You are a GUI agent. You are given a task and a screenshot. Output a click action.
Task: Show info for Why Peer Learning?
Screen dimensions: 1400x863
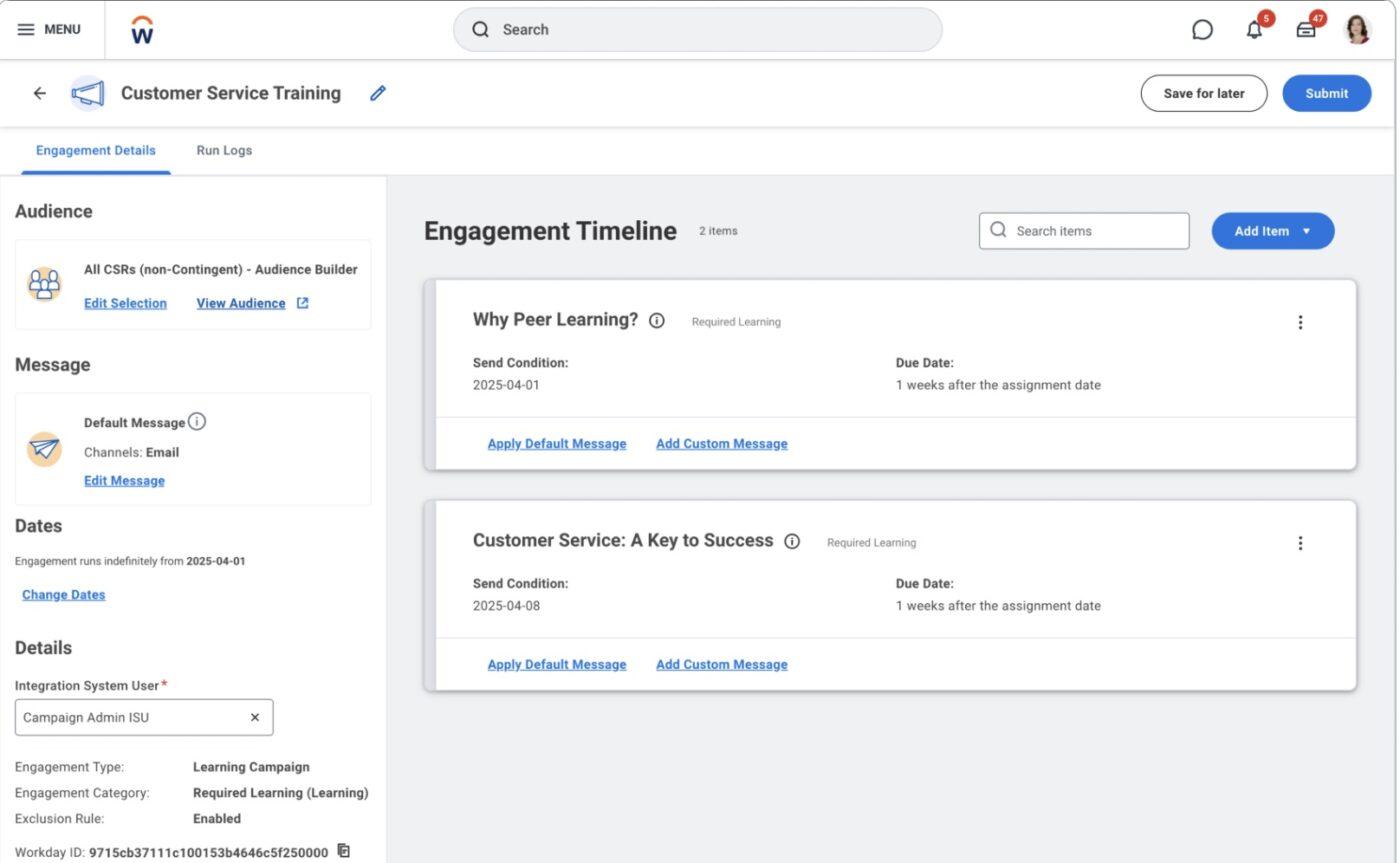coord(657,321)
